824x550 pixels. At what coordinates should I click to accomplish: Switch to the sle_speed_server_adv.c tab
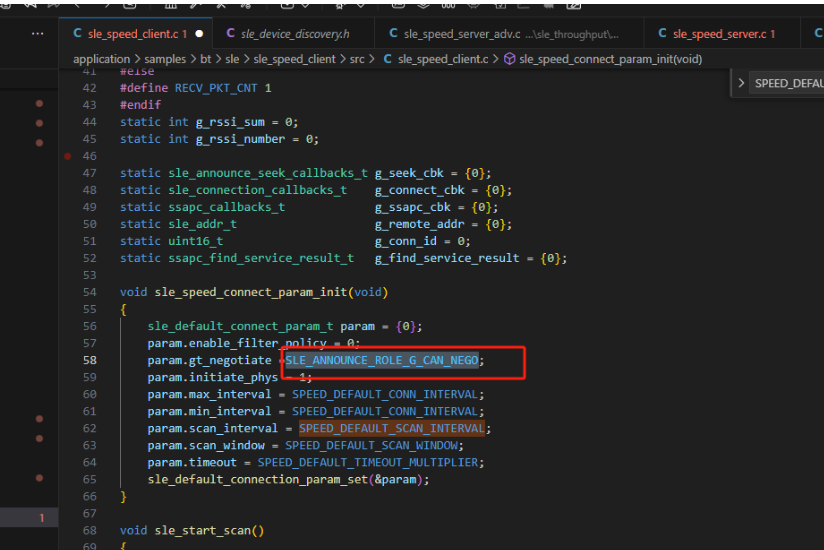tap(460, 34)
